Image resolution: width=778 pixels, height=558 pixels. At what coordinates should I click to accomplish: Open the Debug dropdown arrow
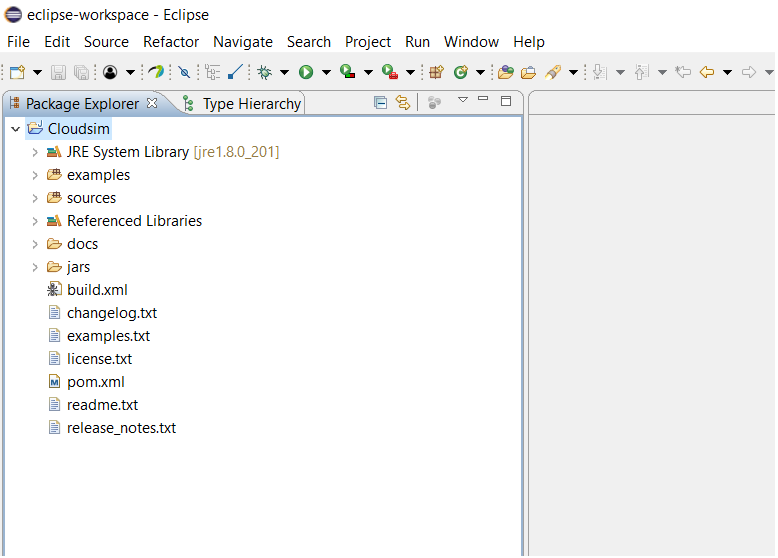pyautogui.click(x=284, y=72)
